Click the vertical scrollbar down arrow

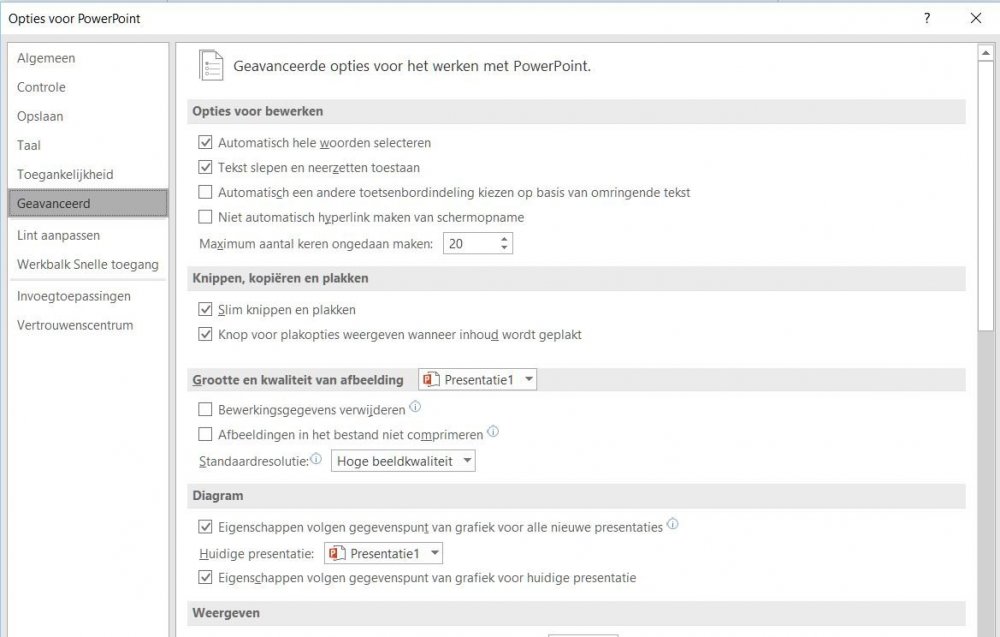click(x=987, y=628)
